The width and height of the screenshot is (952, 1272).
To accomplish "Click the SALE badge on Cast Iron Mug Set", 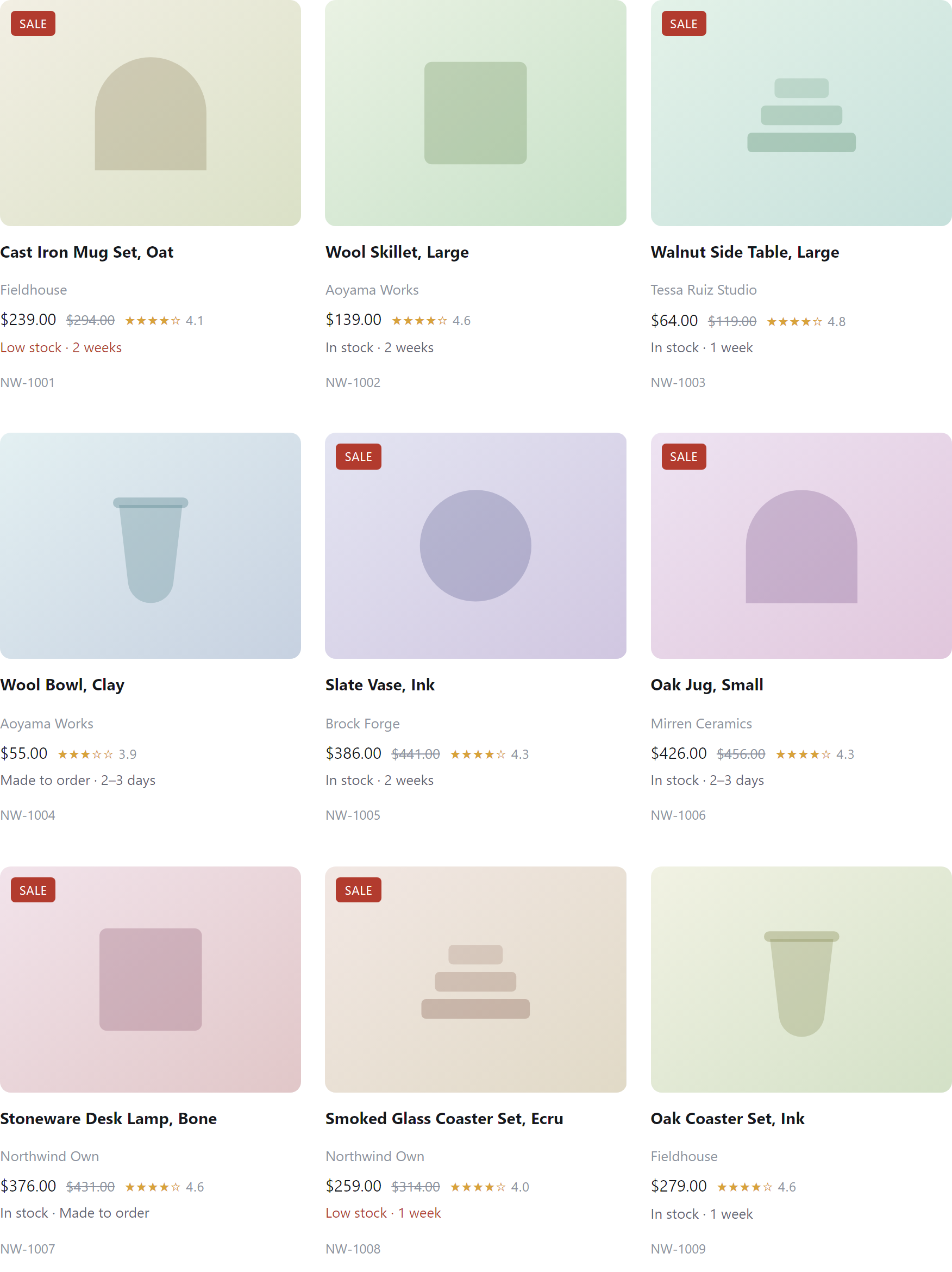I will coord(33,23).
